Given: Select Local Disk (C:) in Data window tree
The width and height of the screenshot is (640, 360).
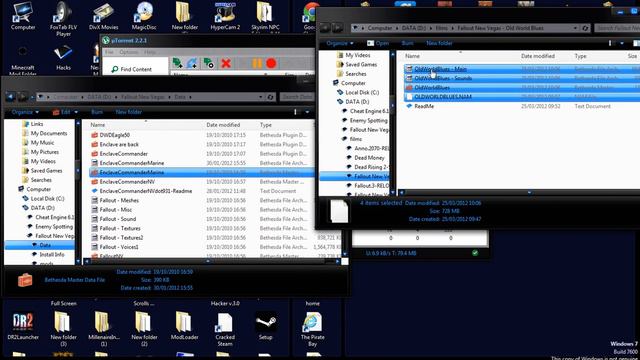Looking at the screenshot, I should tap(47, 198).
